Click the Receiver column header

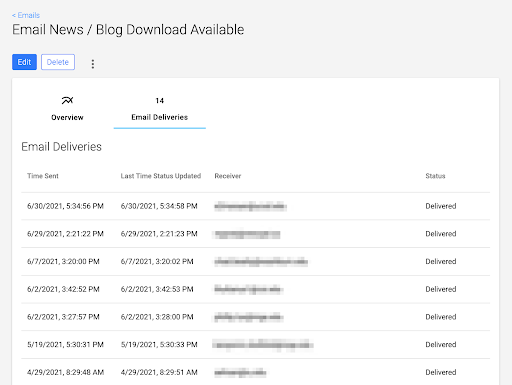[228, 176]
